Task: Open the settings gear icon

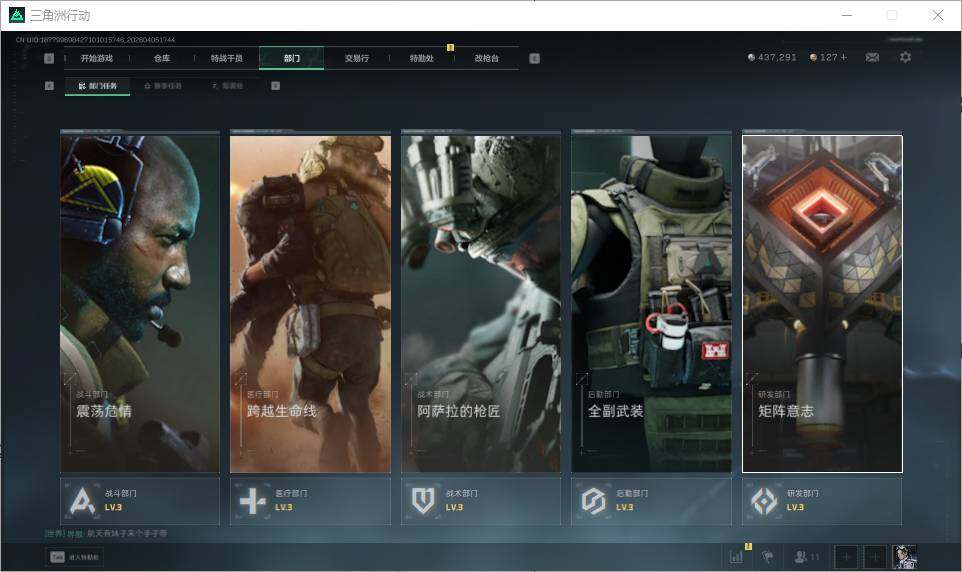Action: (x=905, y=58)
